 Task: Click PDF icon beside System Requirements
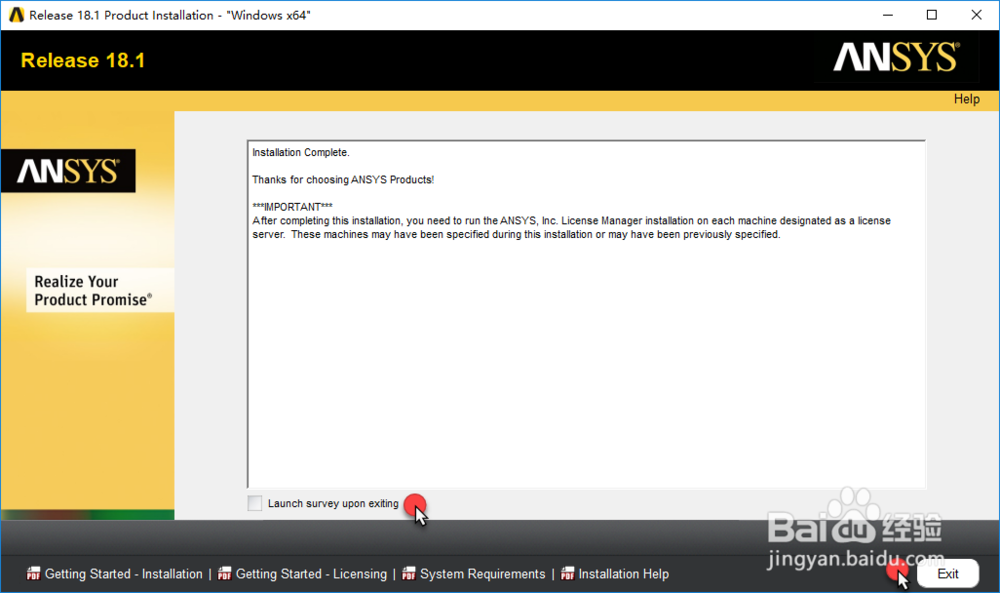point(409,574)
